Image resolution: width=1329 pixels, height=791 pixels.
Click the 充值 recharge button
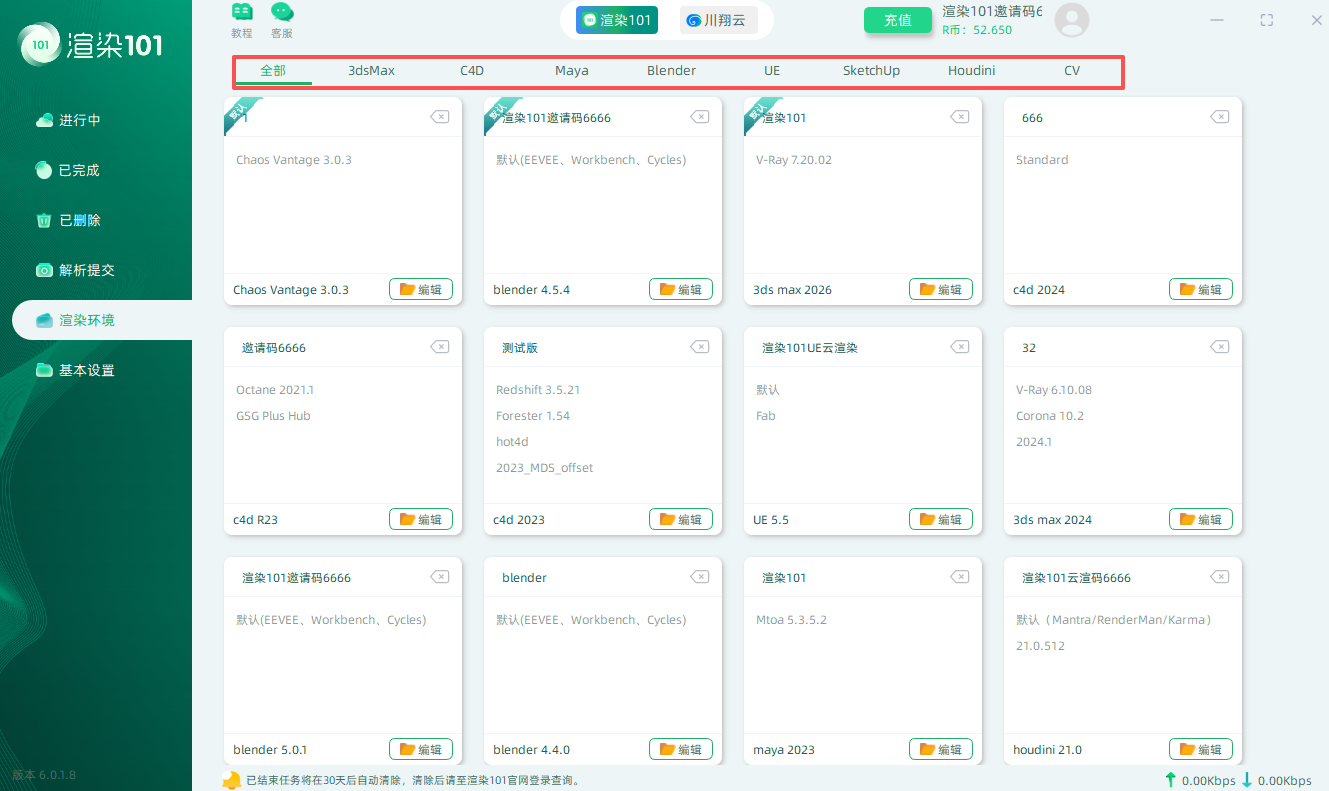[898, 20]
